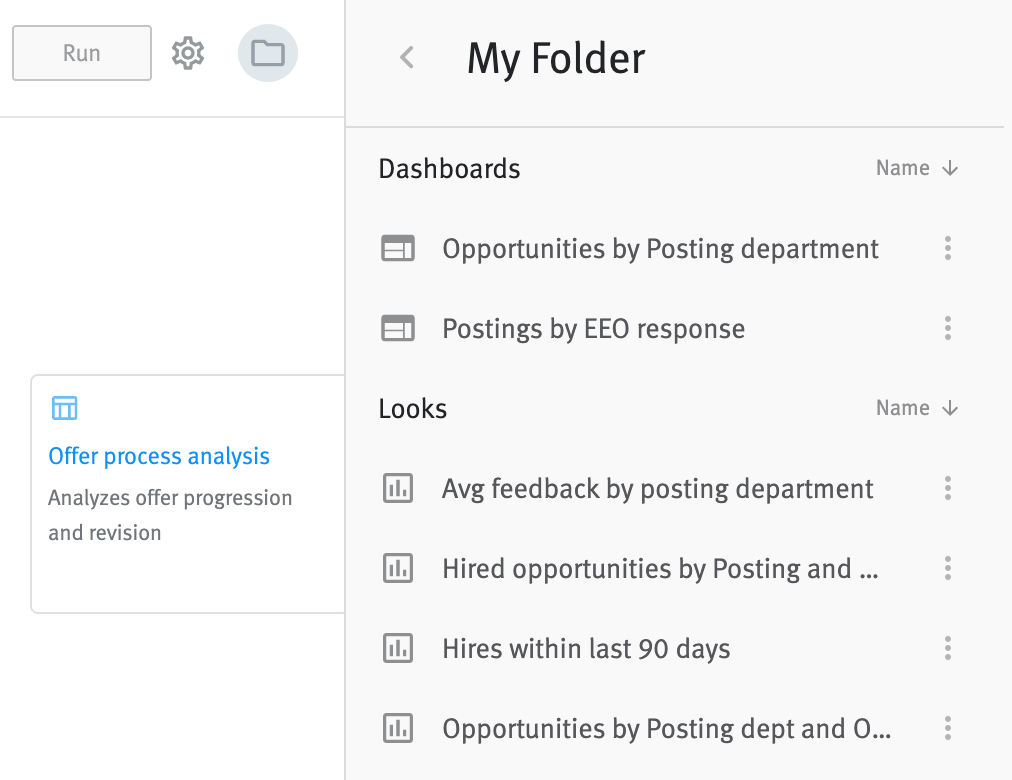Navigate back using the chevron beside My Folder

pos(406,58)
